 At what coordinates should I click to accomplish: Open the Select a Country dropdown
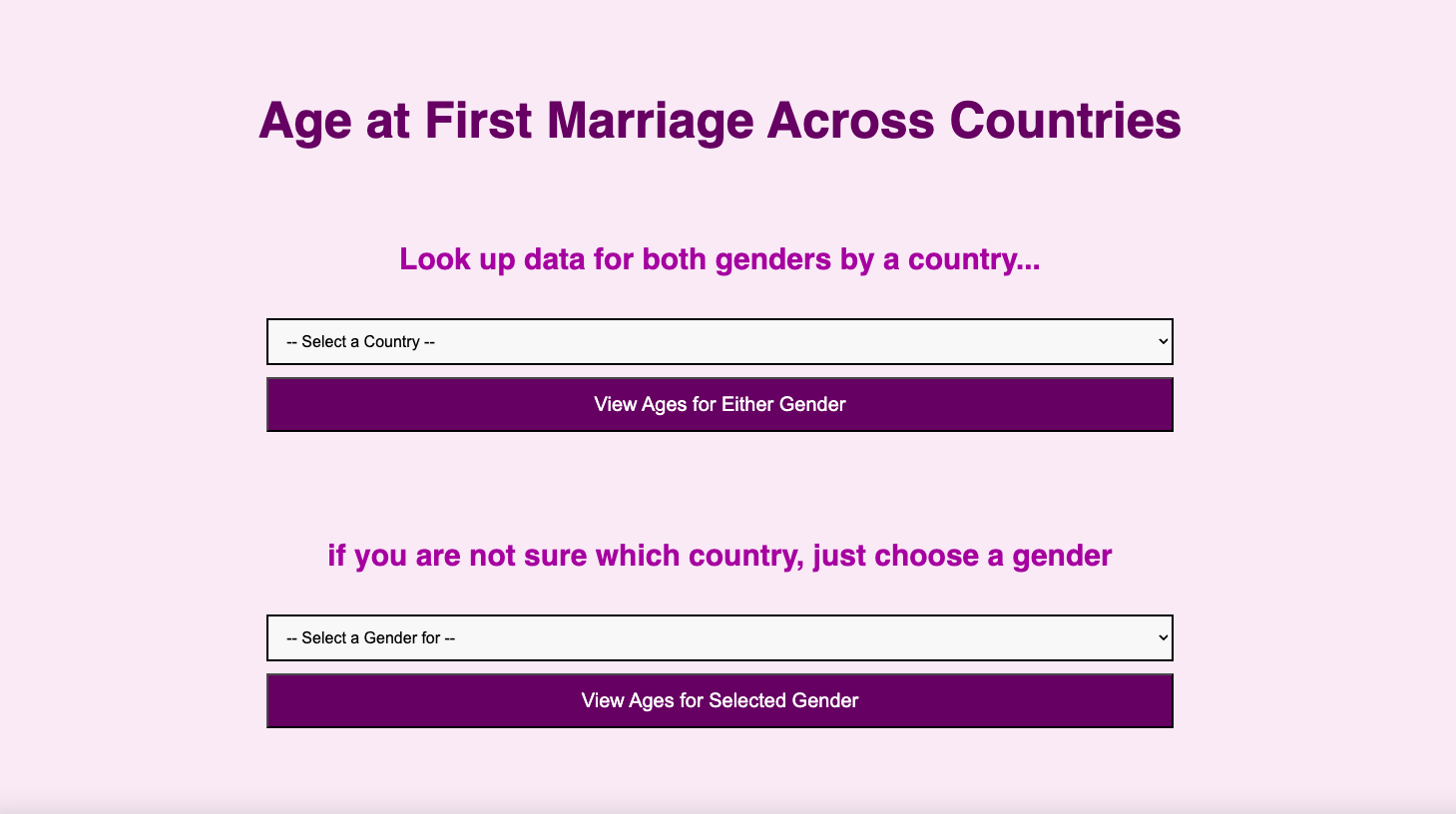(720, 341)
